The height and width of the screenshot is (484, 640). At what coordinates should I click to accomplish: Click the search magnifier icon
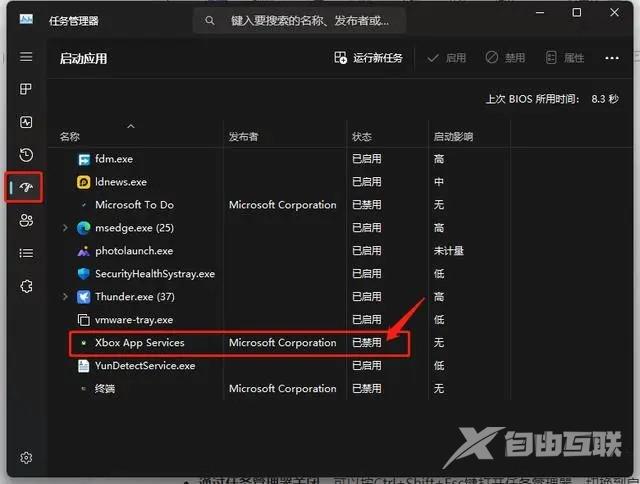(209, 20)
